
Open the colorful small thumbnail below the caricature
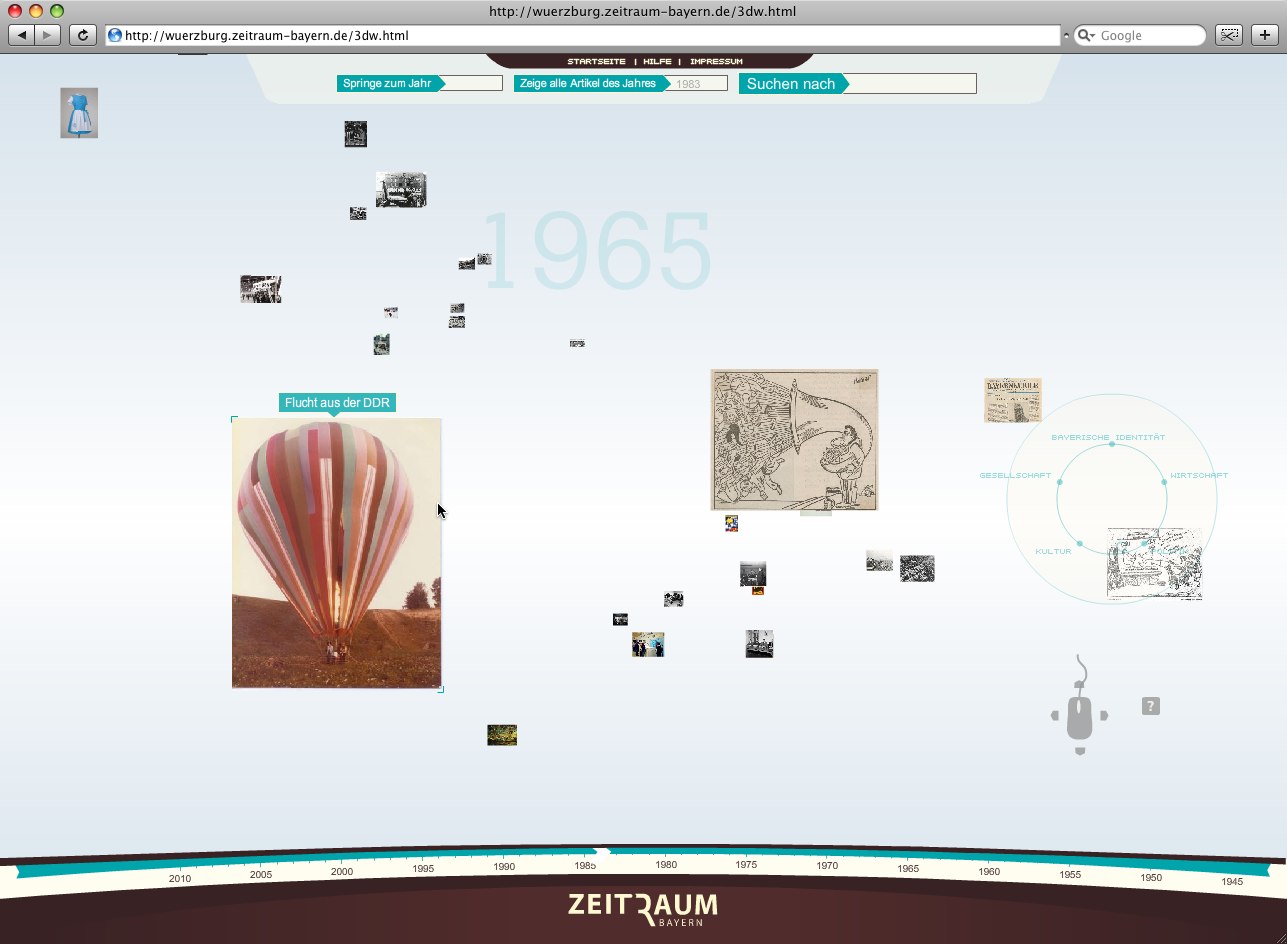pyautogui.click(x=731, y=523)
